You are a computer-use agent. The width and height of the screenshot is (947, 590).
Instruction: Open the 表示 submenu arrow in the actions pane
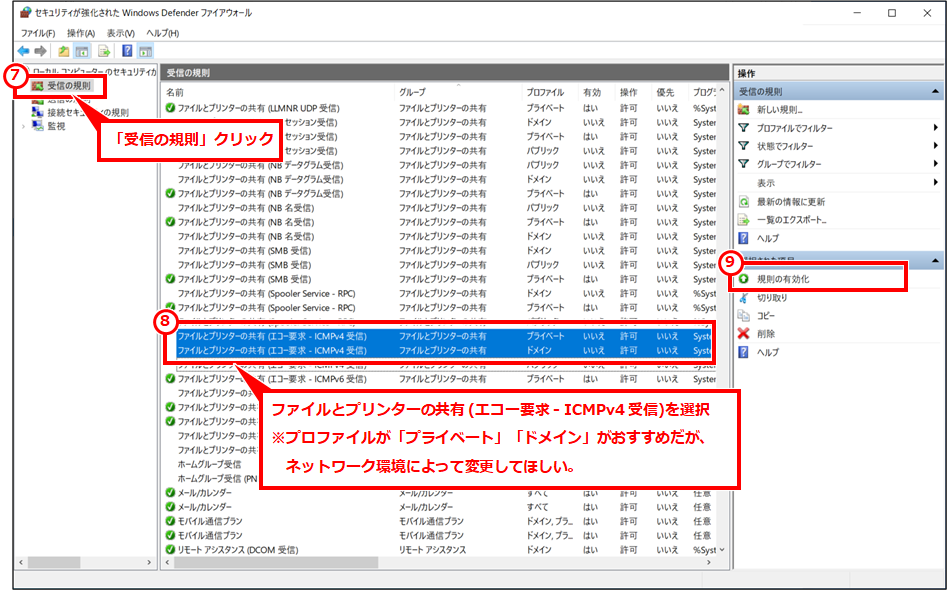click(936, 182)
